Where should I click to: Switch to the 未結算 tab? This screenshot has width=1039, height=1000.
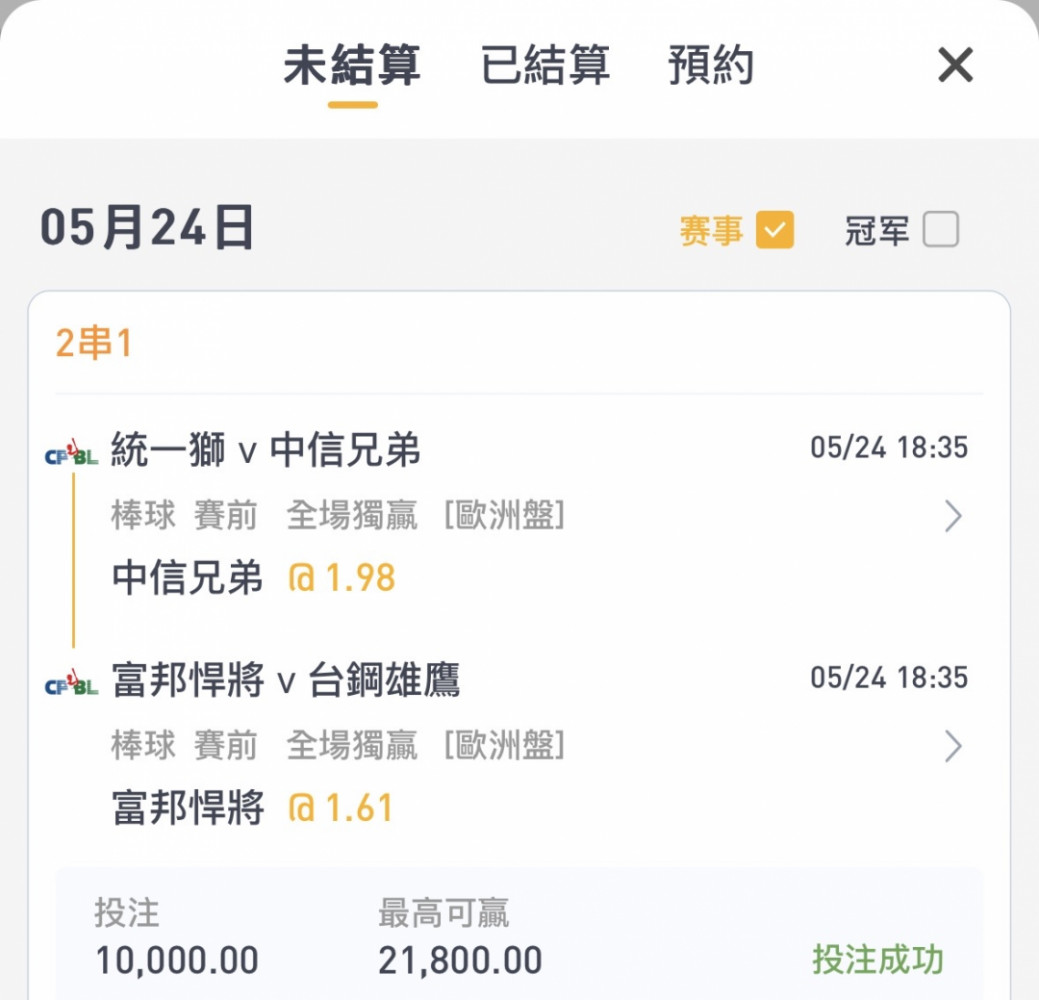point(352,66)
